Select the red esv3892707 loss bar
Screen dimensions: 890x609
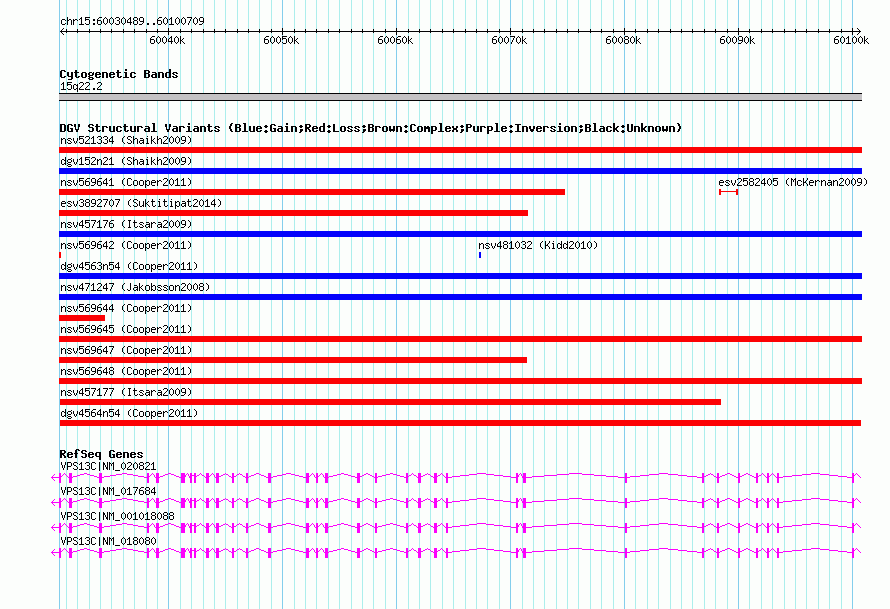293,213
